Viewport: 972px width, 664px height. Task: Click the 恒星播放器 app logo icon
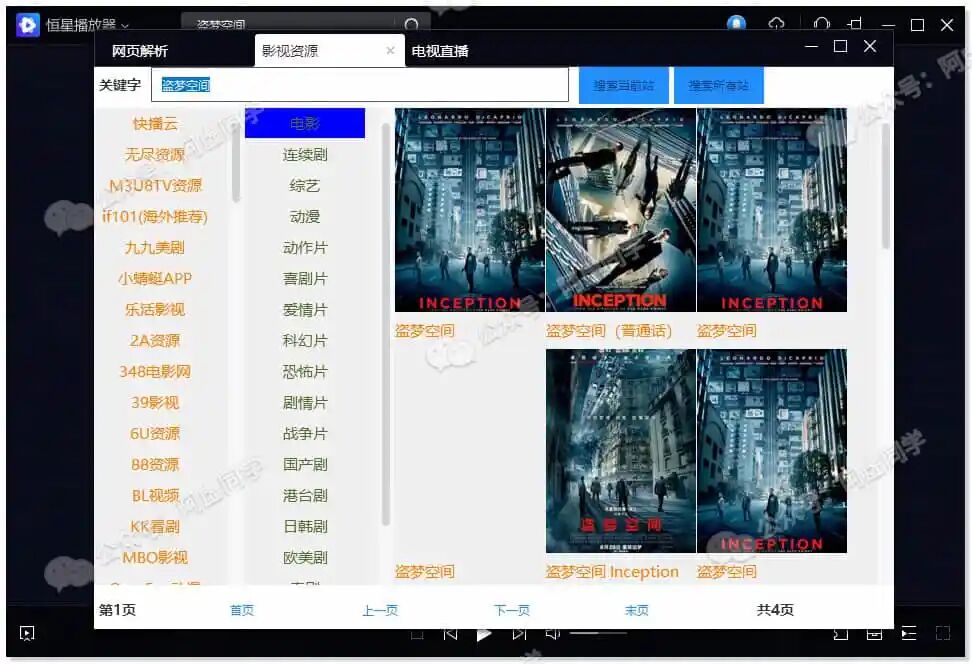pyautogui.click(x=27, y=25)
